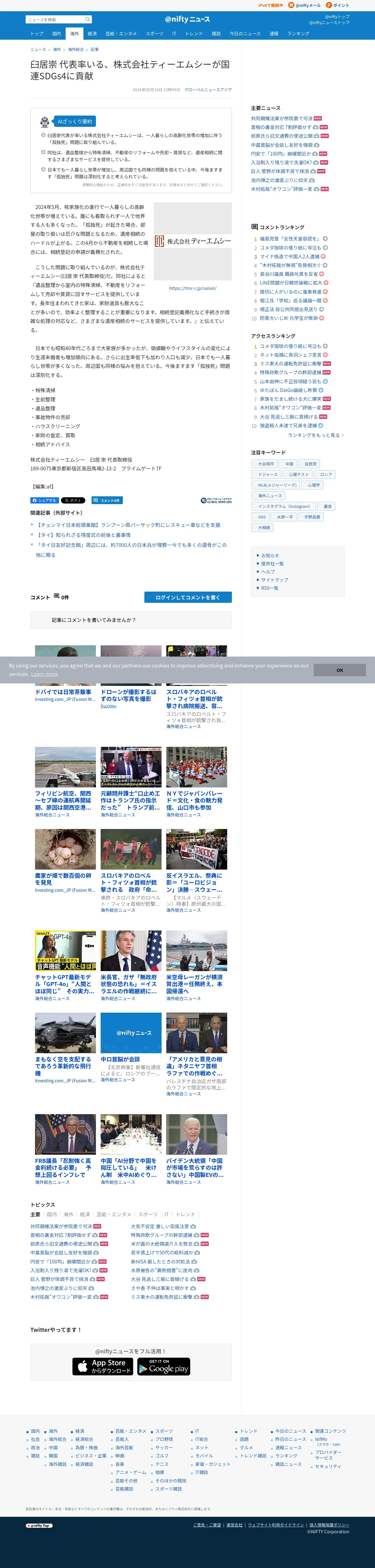
Task: Open 為替・株価 footer link
Action: coord(87,1447)
